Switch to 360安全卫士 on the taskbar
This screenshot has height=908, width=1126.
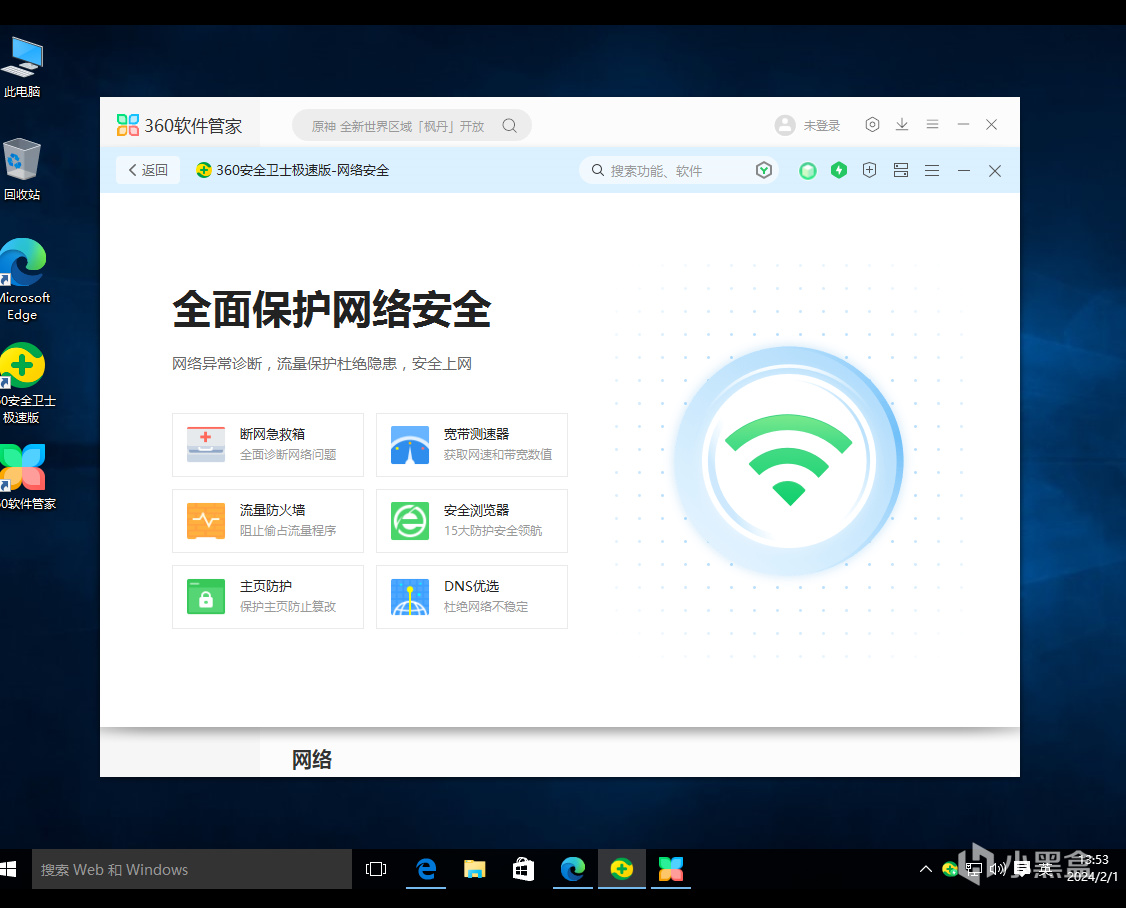[x=622, y=869]
